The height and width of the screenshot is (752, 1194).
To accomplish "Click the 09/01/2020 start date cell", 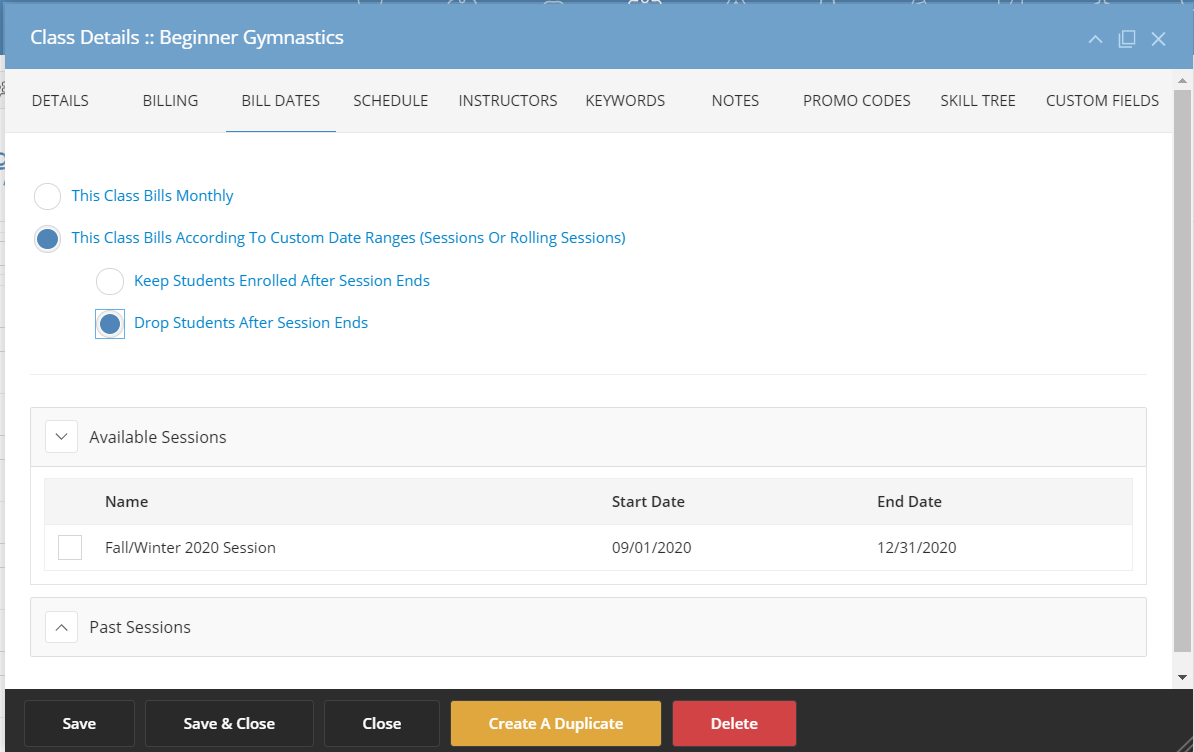I will (652, 547).
